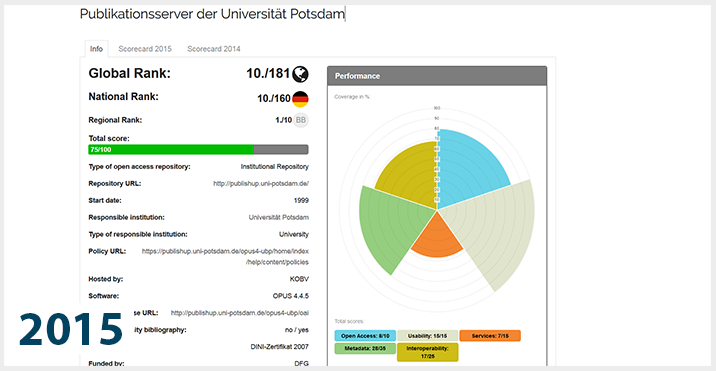The height and width of the screenshot is (371, 716).
Task: Toggle the Metadata legend label
Action: 365,349
